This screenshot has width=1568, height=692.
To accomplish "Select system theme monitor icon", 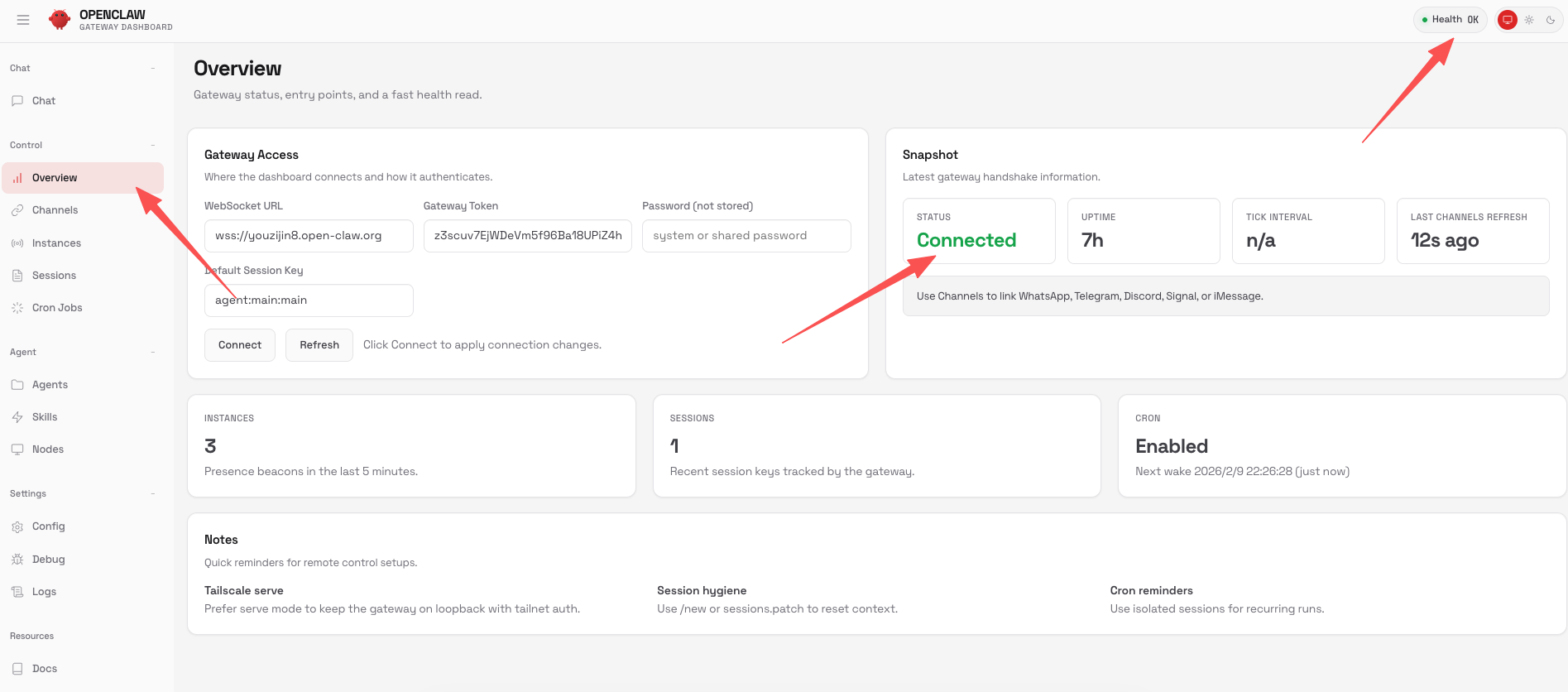I will [x=1508, y=20].
